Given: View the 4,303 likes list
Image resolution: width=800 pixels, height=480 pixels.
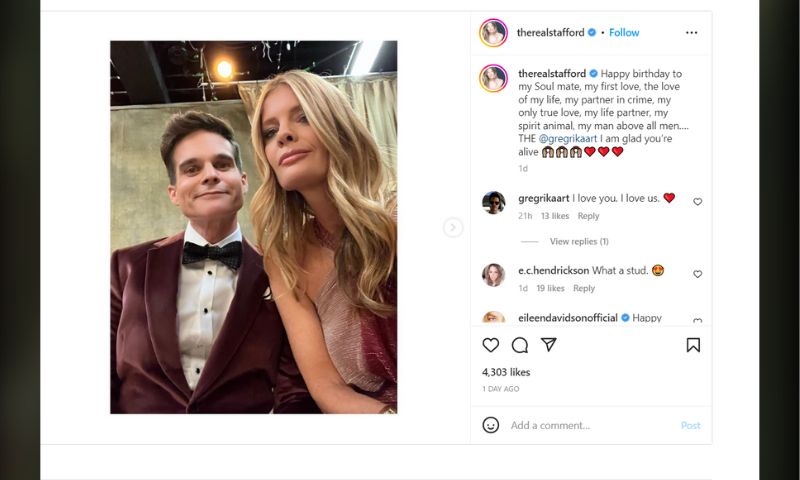Looking at the screenshot, I should pyautogui.click(x=506, y=372).
